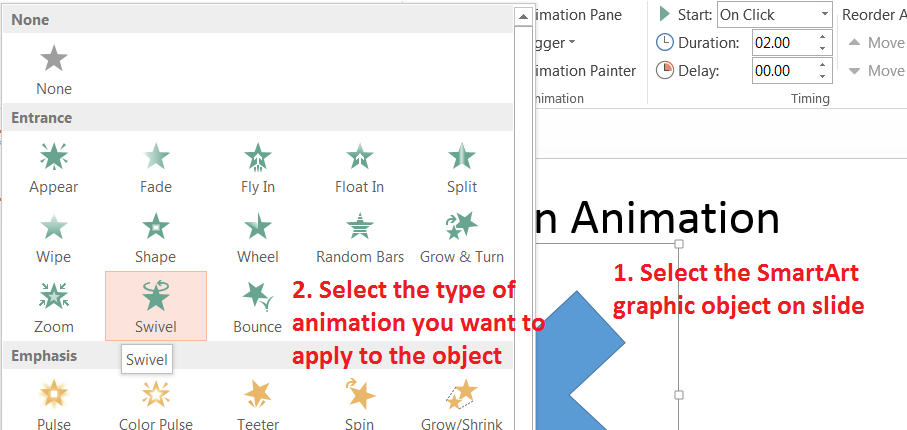The height and width of the screenshot is (430, 907).
Task: Apply the Appear entrance animation
Action: coord(54,158)
